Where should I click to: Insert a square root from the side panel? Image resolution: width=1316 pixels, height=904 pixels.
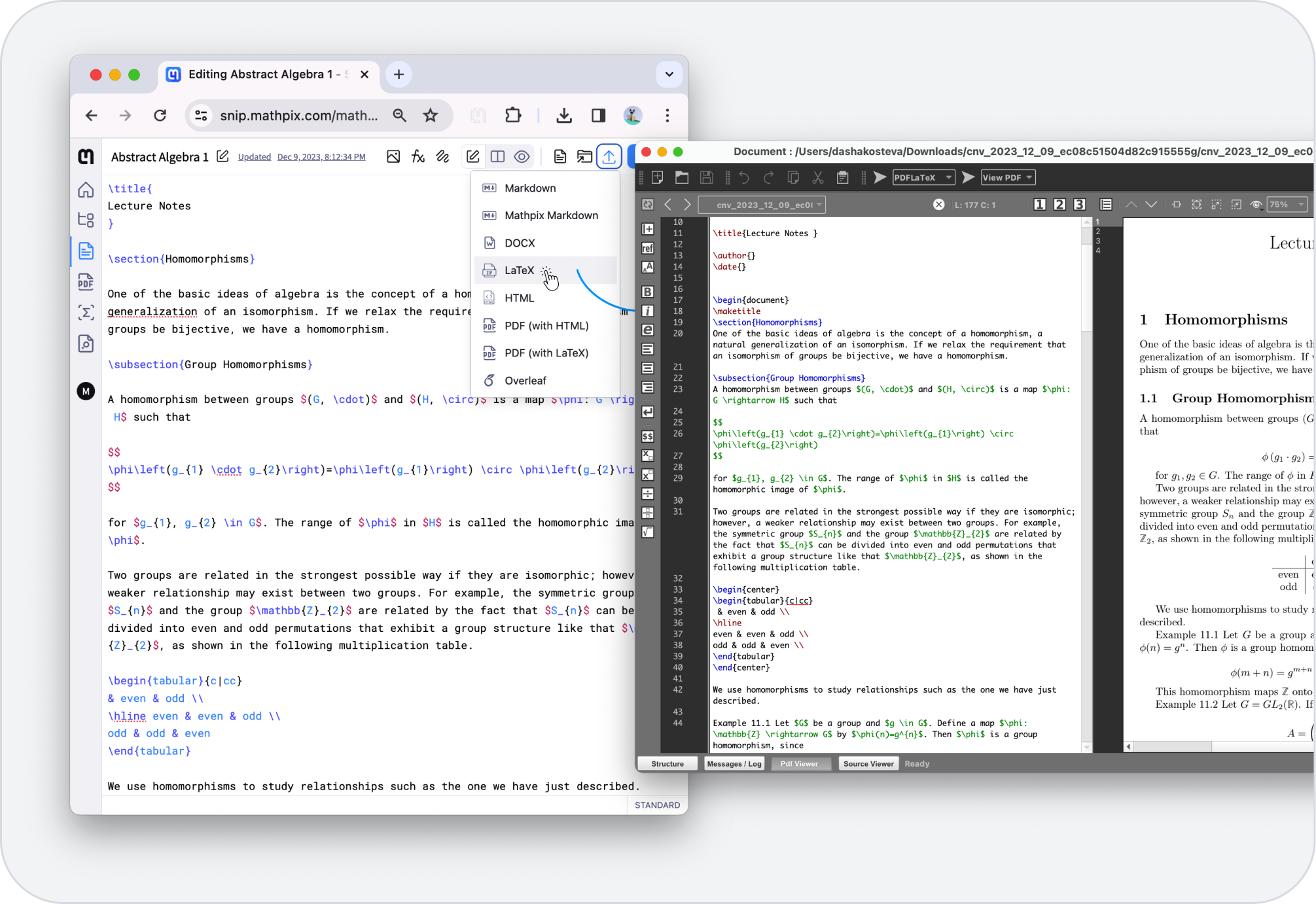(x=647, y=532)
